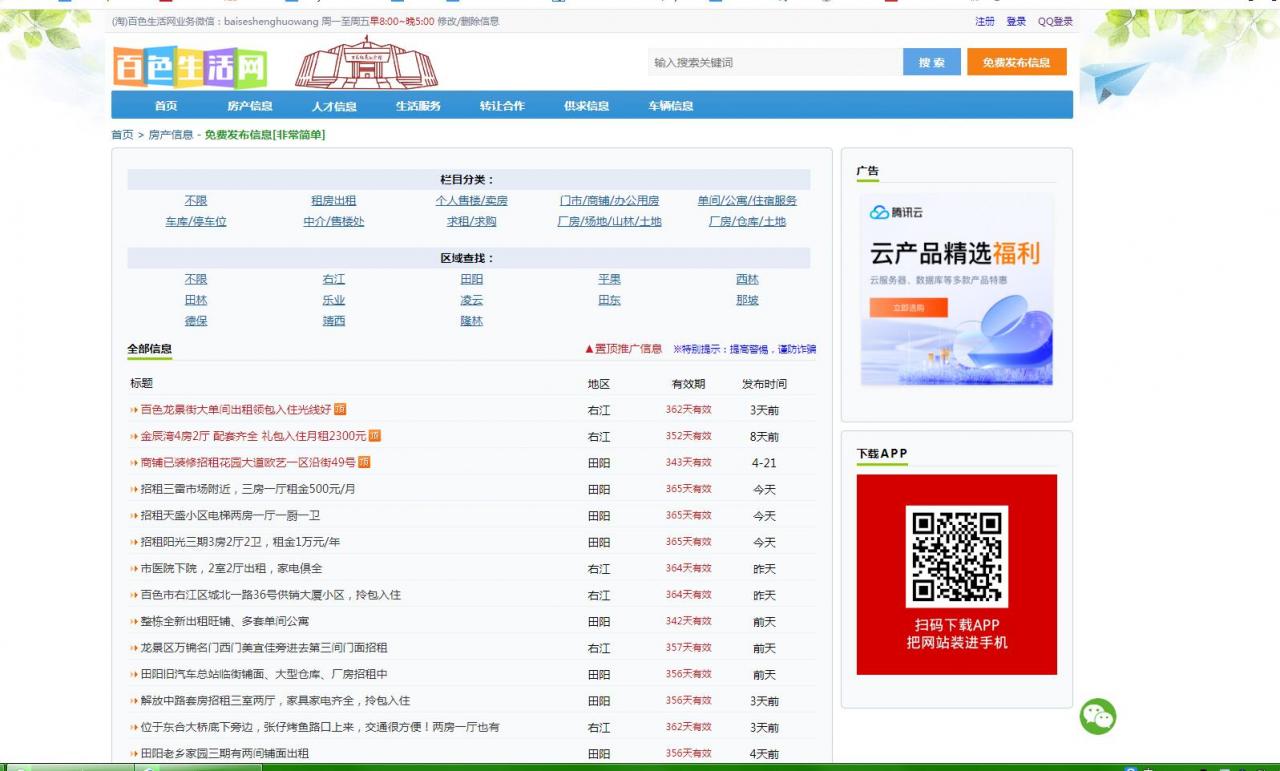The width and height of the screenshot is (1280, 771).
Task: Open the 人才信息 navigation tab
Action: (x=334, y=106)
